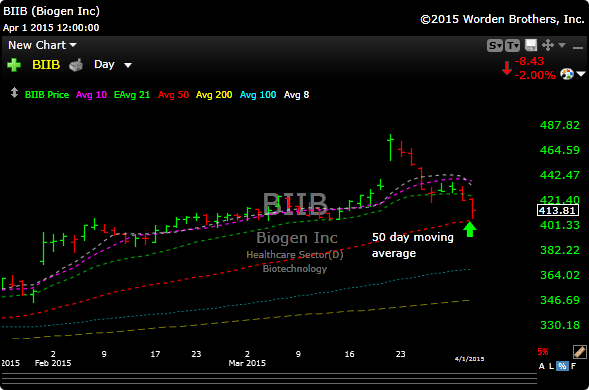589x390 pixels.
Task: Expand the Day timeframe dropdown arrow
Action: (x=128, y=65)
